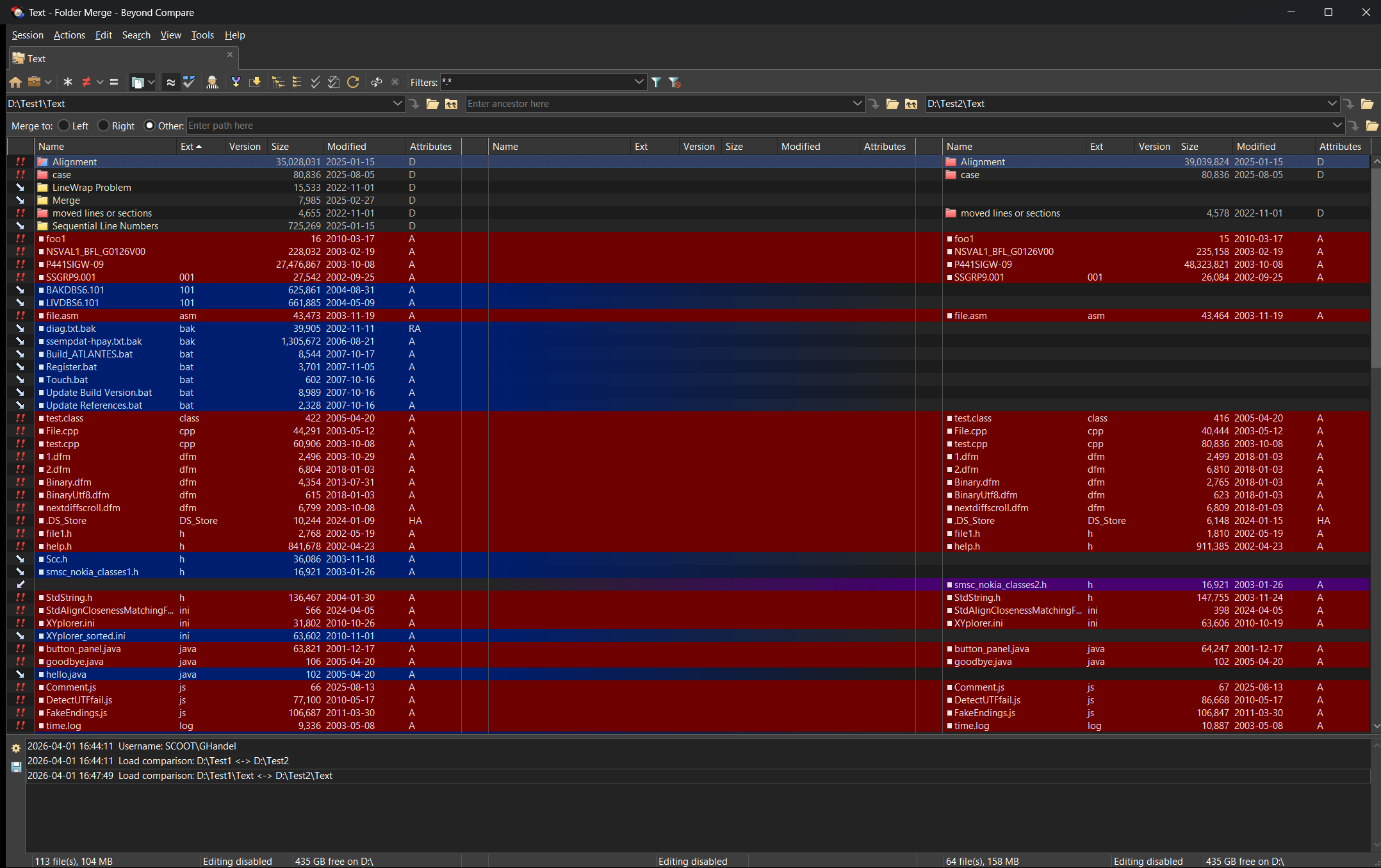Viewport: 1381px width, 868px height.
Task: Sort right pane by Name column header
Action: pyautogui.click(x=1014, y=147)
